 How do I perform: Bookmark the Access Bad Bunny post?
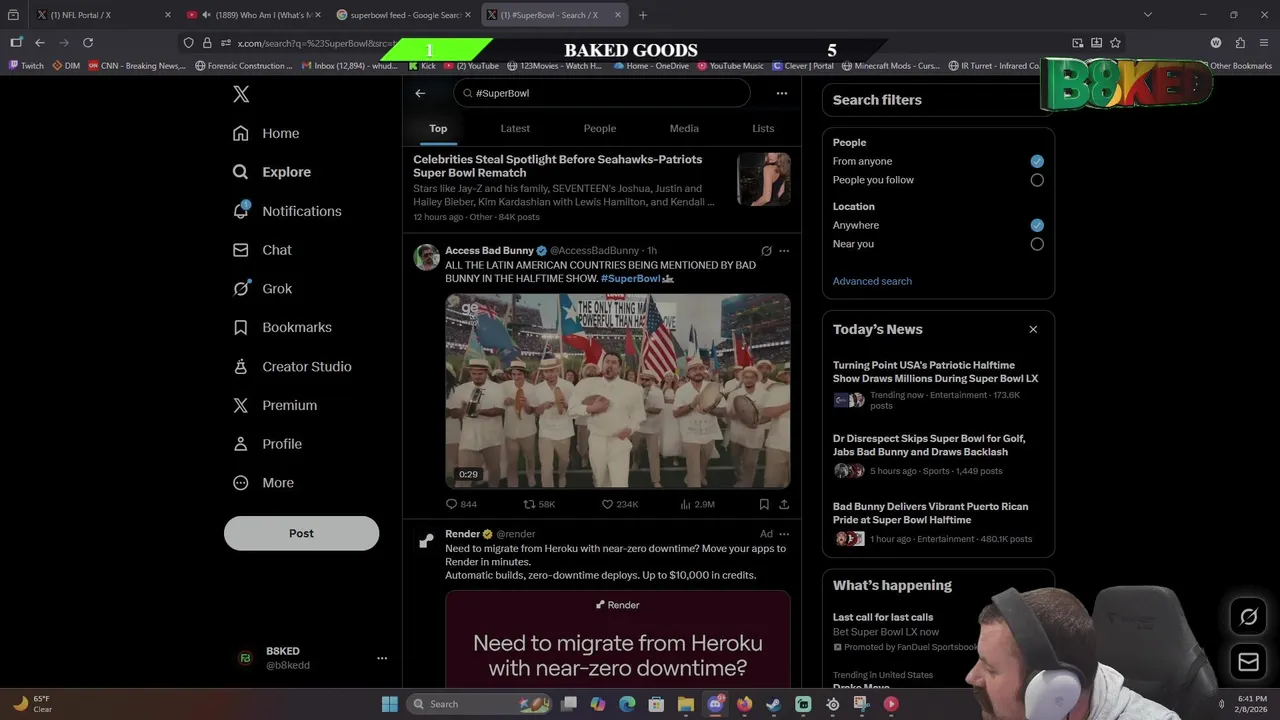pyautogui.click(x=764, y=504)
